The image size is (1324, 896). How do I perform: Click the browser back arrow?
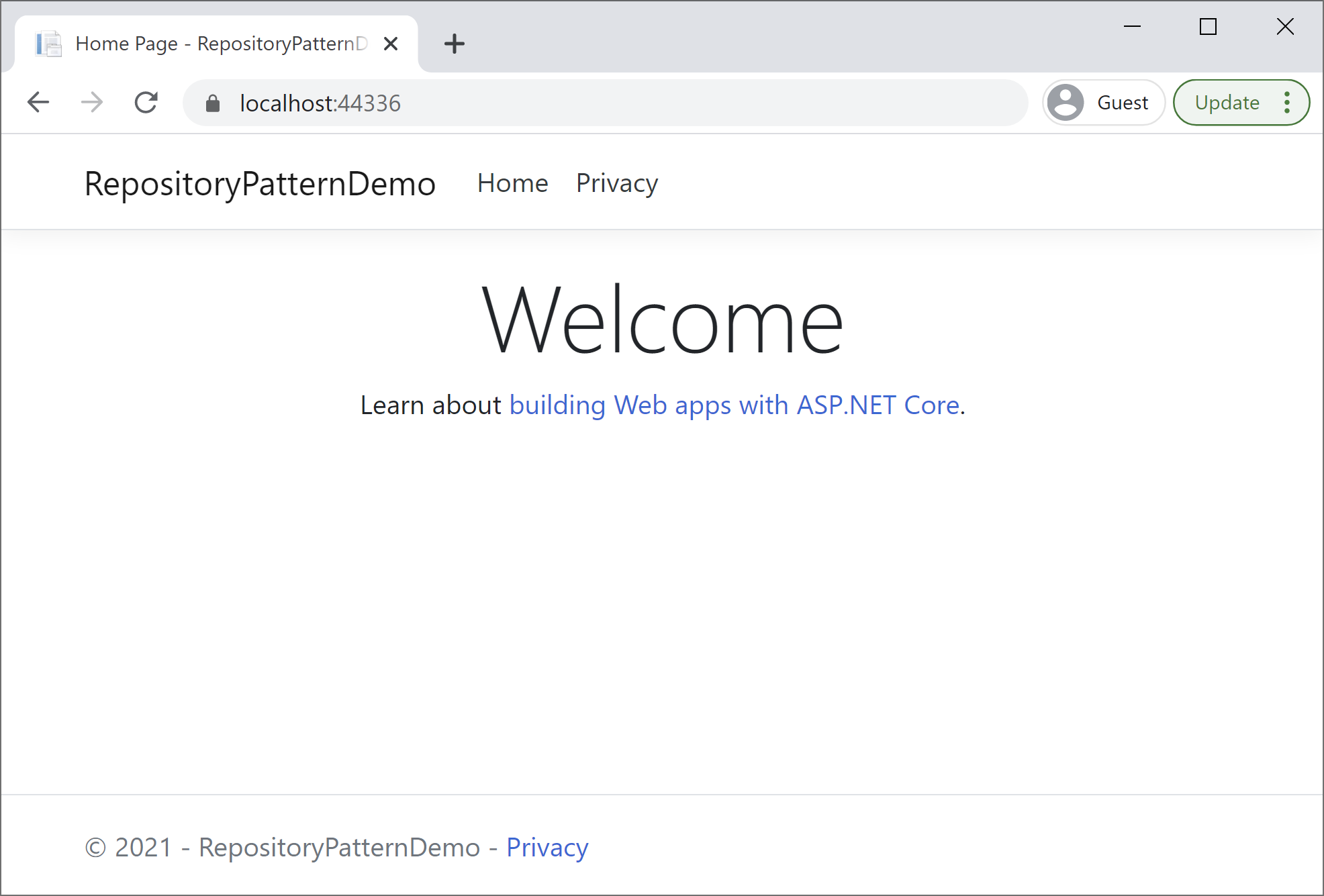[38, 103]
